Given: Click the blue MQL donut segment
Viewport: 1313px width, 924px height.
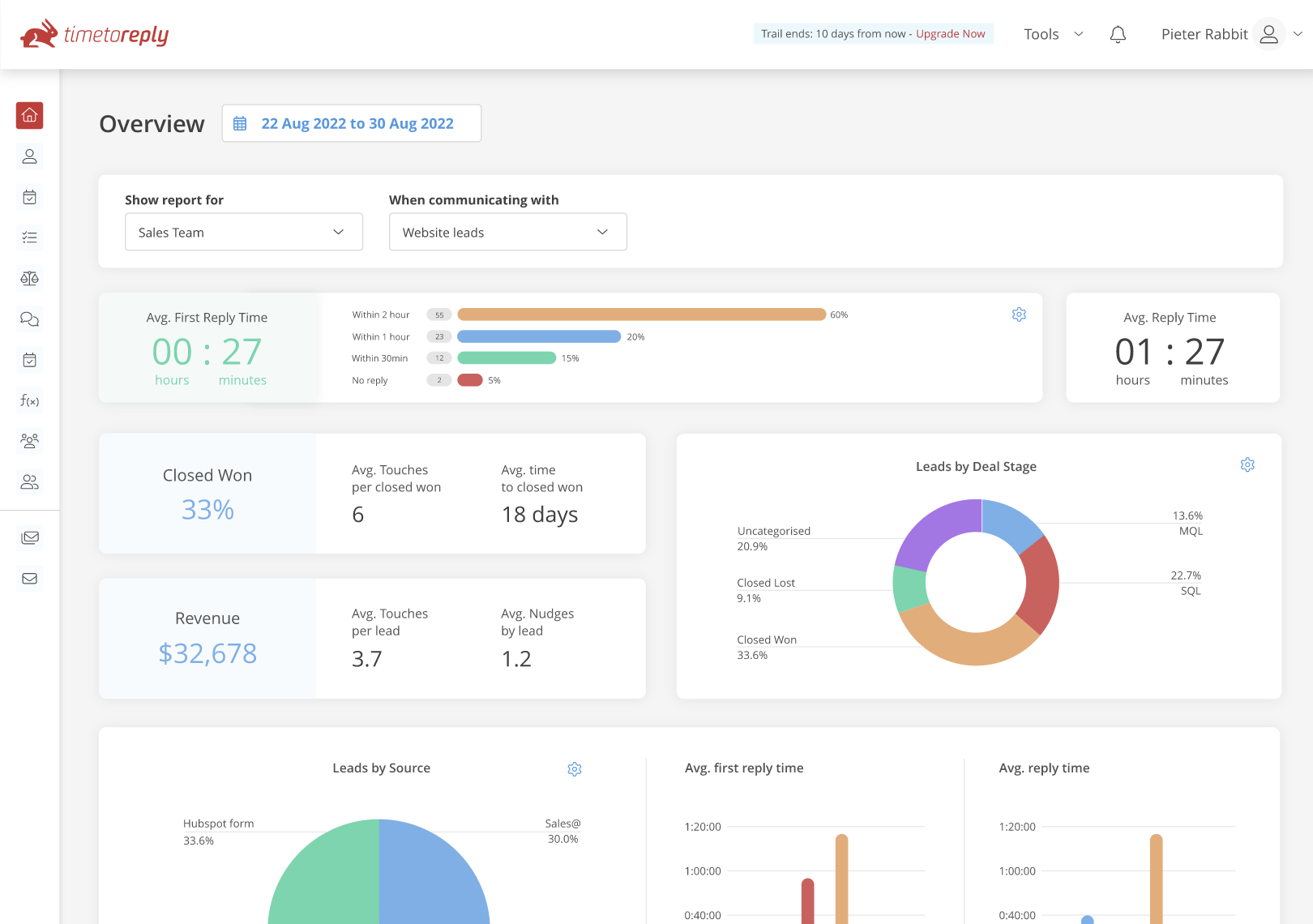Looking at the screenshot, I should [x=1012, y=522].
